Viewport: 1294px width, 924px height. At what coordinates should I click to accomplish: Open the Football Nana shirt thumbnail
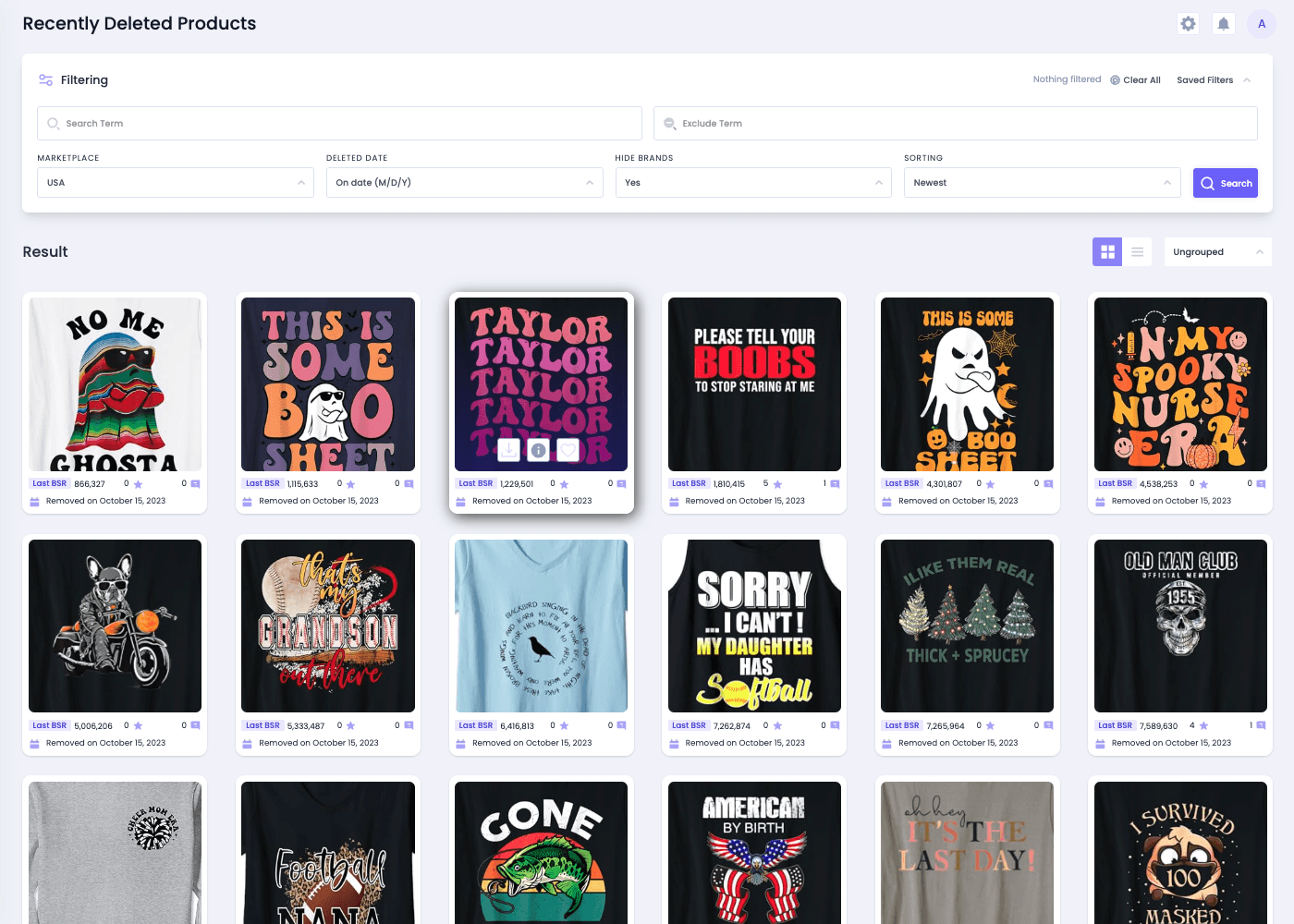(328, 853)
